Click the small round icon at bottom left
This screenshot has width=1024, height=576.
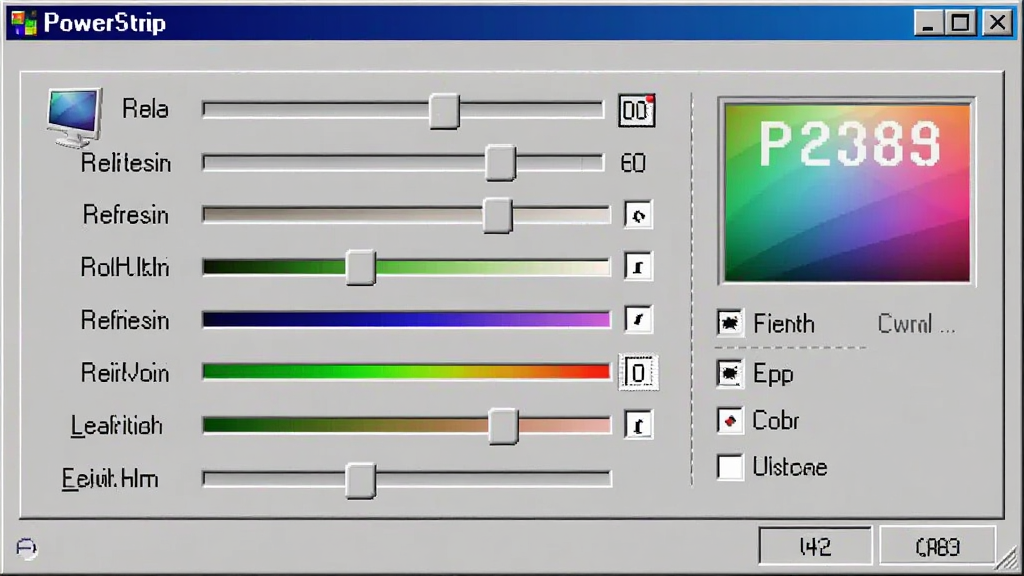26,547
